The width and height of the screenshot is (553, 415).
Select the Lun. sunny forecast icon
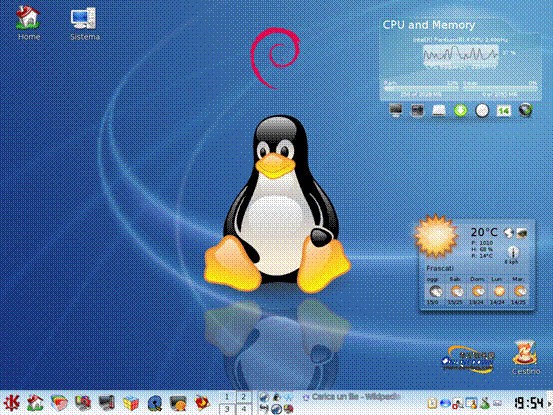tap(498, 292)
